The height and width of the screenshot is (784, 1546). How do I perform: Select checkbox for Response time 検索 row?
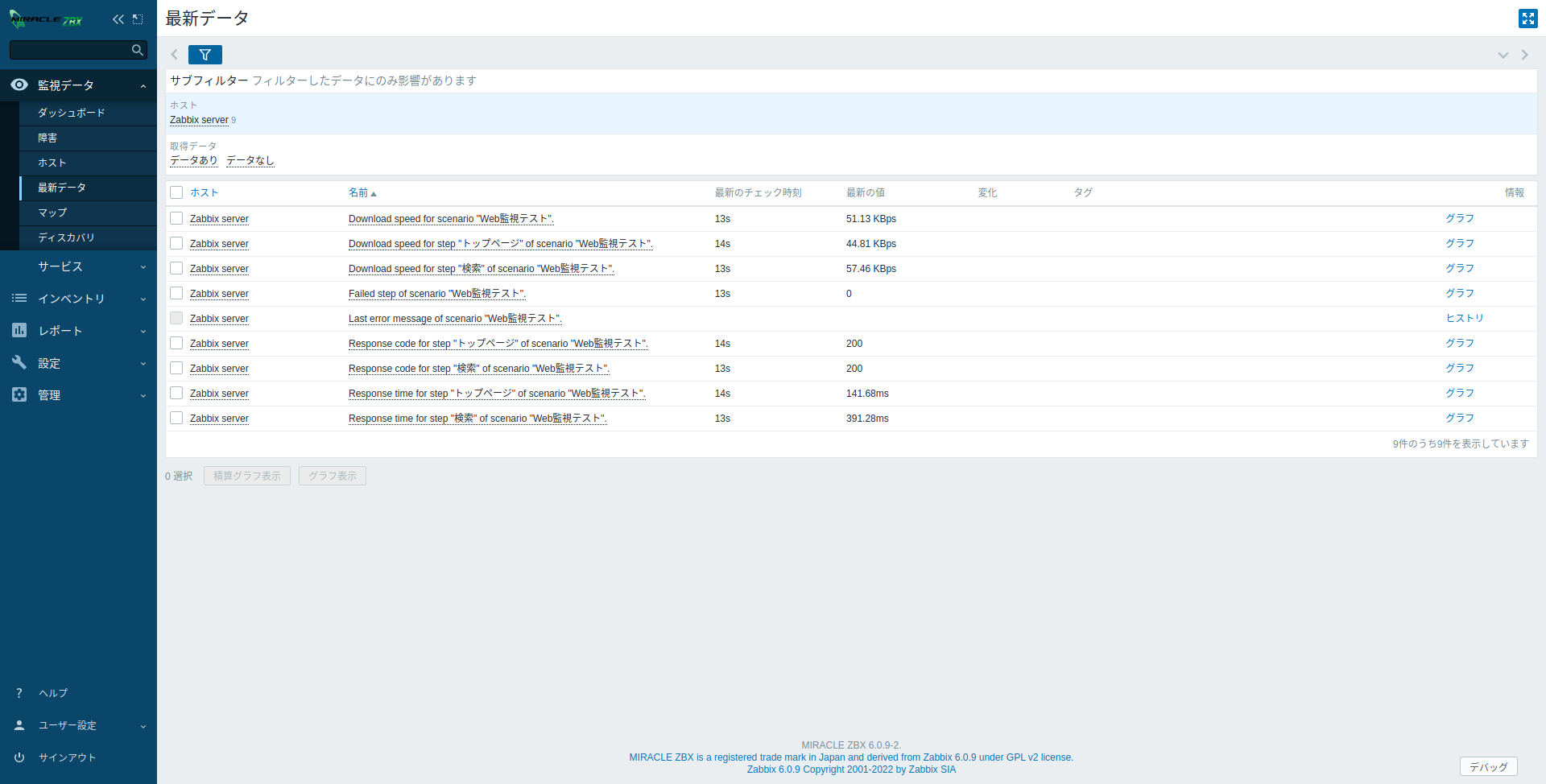(x=176, y=419)
